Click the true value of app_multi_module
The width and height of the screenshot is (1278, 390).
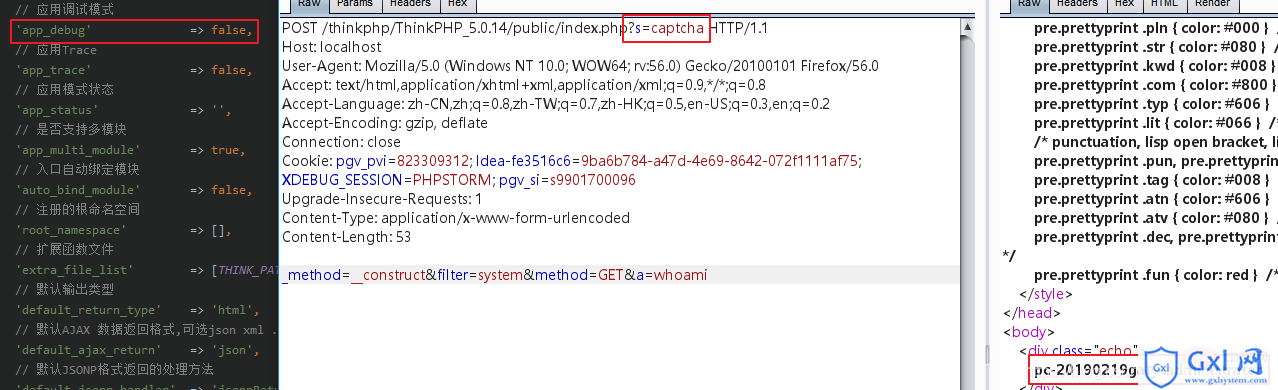[225, 150]
